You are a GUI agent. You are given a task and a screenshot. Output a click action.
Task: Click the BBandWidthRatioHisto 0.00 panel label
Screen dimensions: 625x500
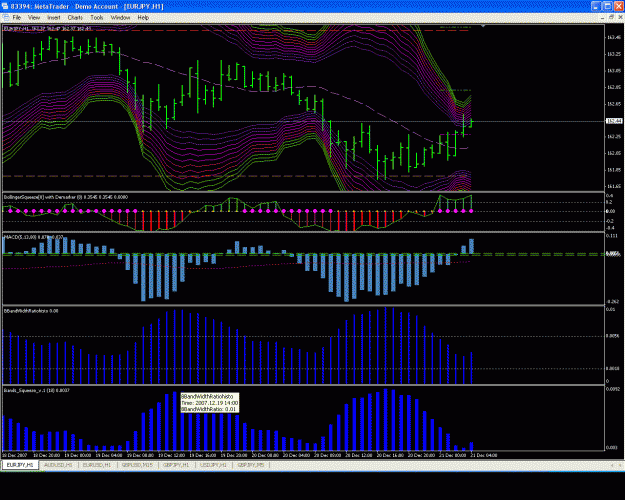(31, 311)
